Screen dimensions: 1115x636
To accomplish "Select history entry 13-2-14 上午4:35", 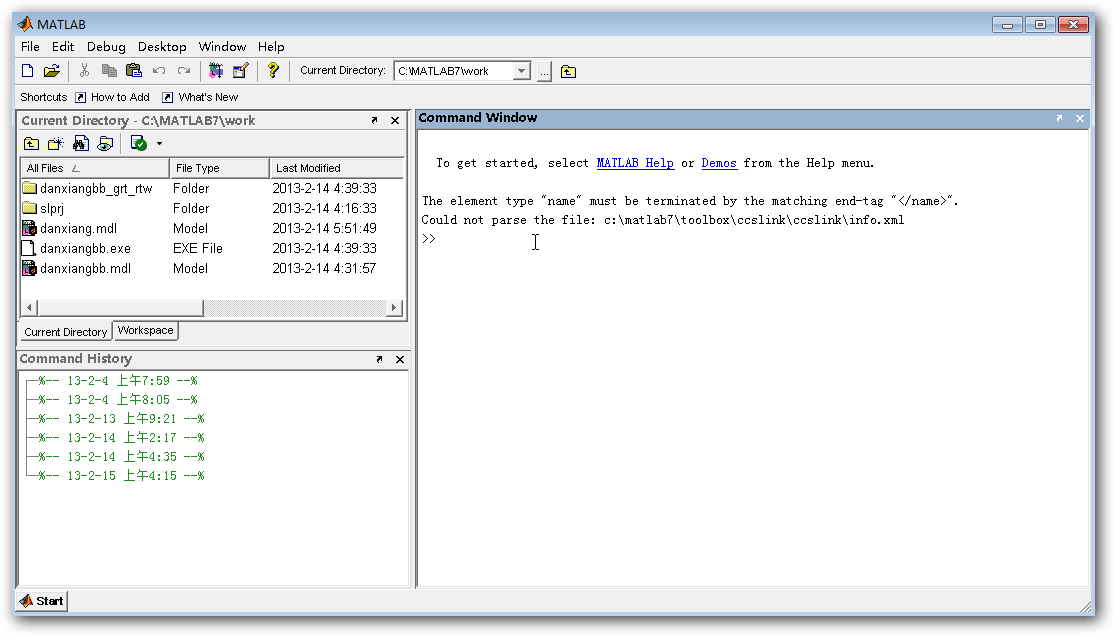I will pyautogui.click(x=122, y=457).
